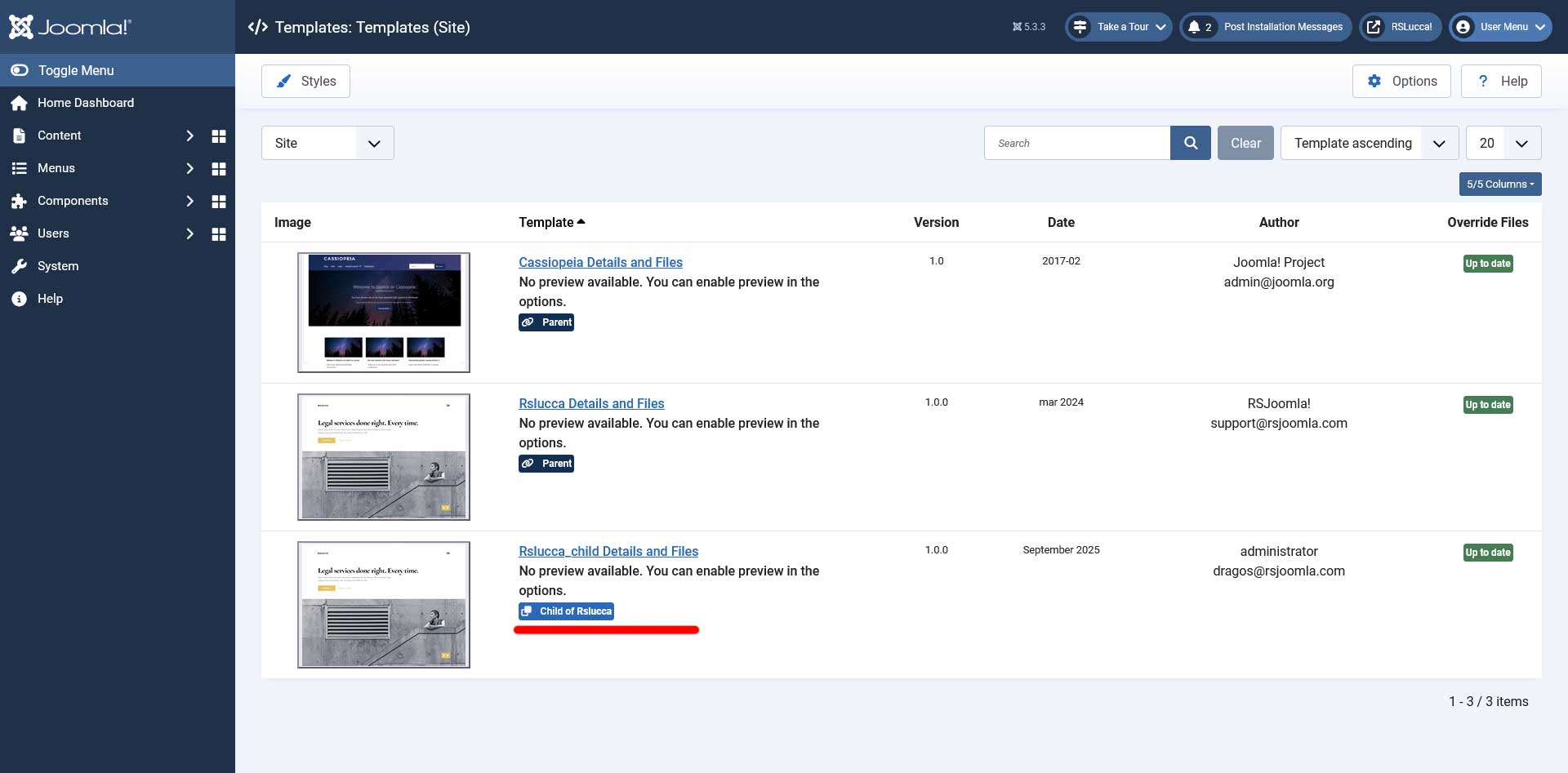Open Components dashboard grid icon

pos(219,202)
